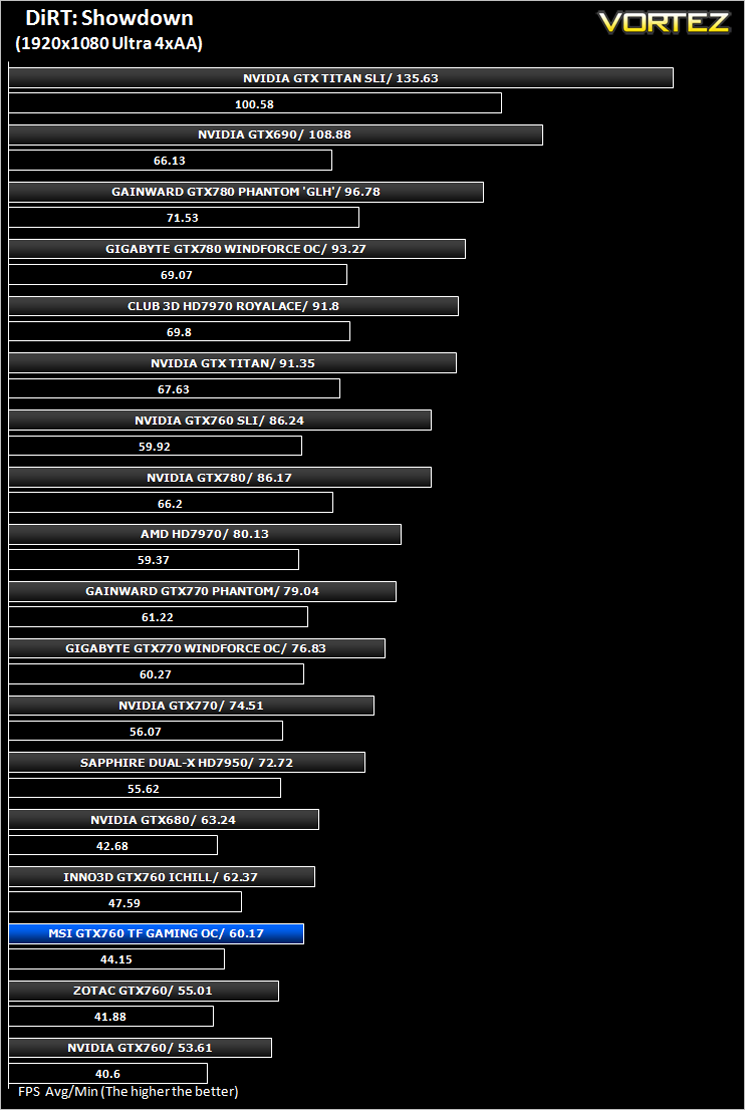Viewport: 745px width, 1110px height.
Task: Click the FPS Avg/Min legend text
Action: point(128,1092)
